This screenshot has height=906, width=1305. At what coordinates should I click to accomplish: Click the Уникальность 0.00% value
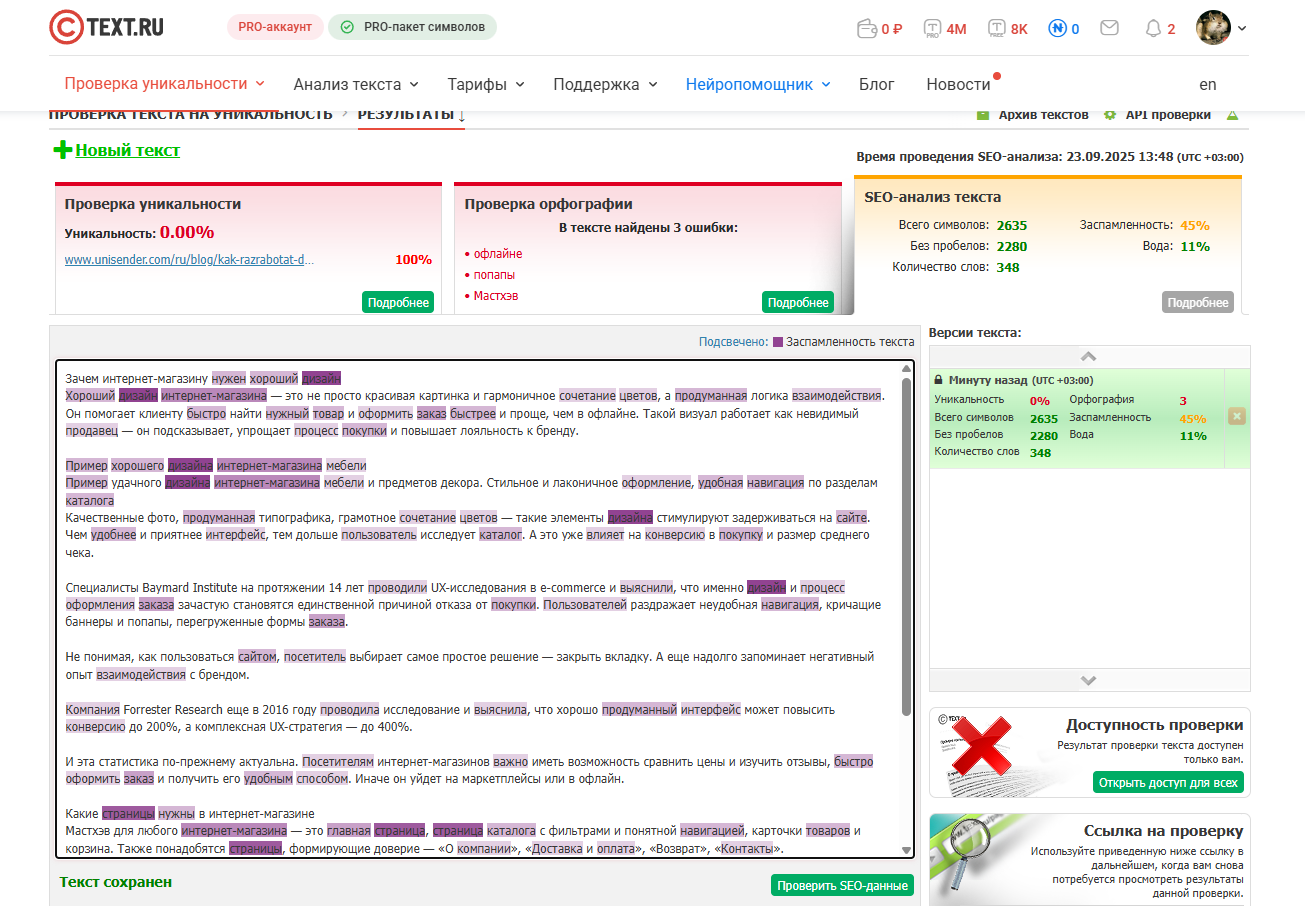point(187,232)
